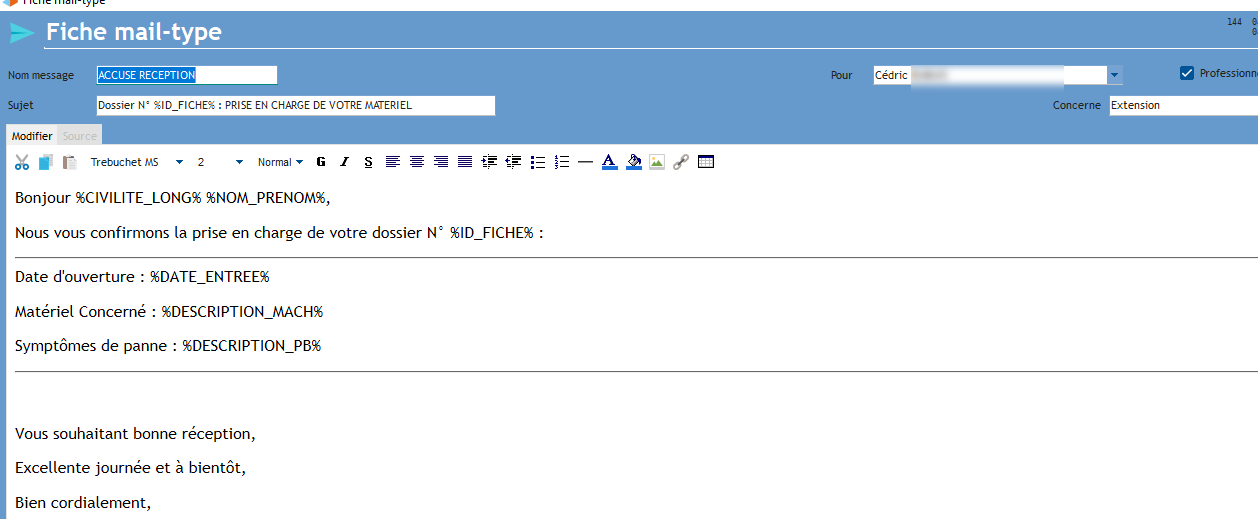The image size is (1258, 519).
Task: Open the background fill color picker
Action: 633,162
